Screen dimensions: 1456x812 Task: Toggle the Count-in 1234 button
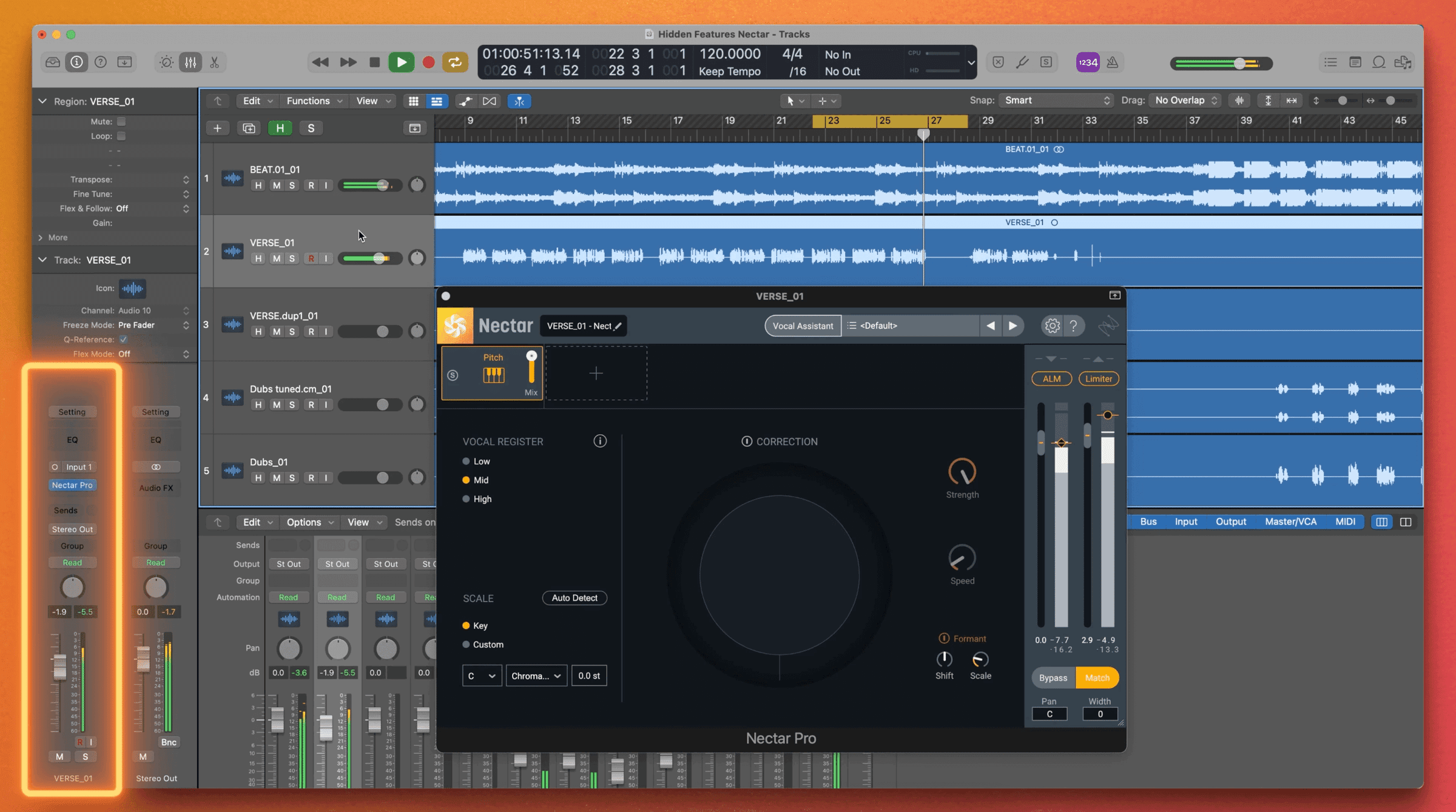[1088, 62]
